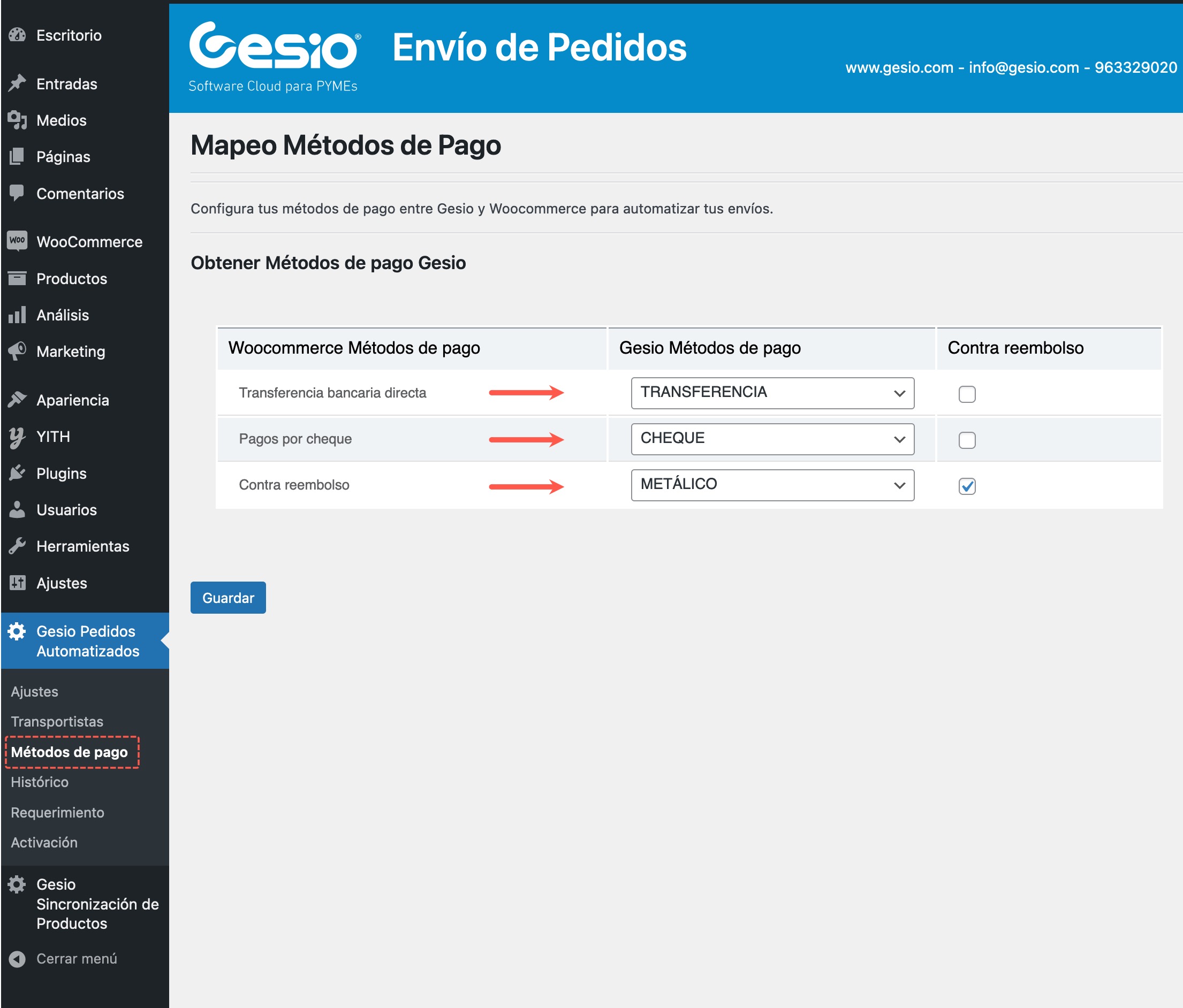
Task: Click the Cerrar menú collapse arrow icon
Action: click(17, 959)
